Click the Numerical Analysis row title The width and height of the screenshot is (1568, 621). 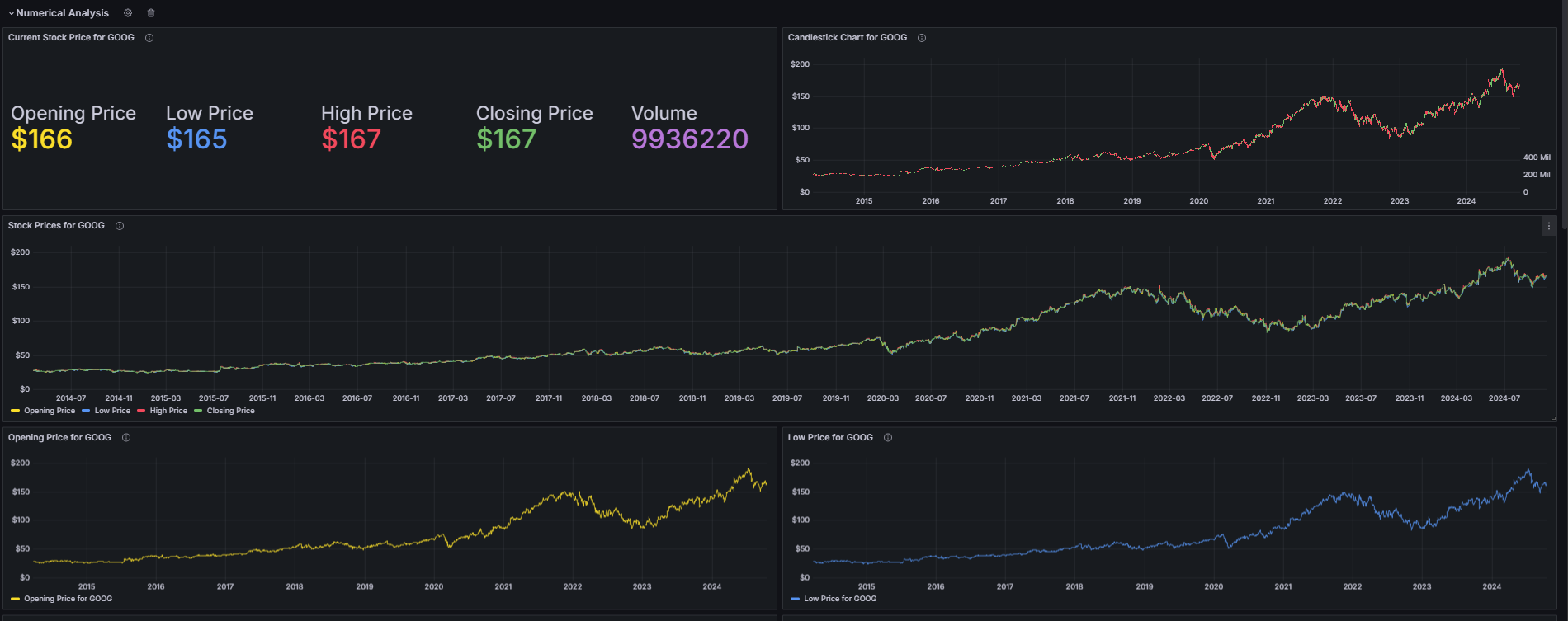(63, 13)
